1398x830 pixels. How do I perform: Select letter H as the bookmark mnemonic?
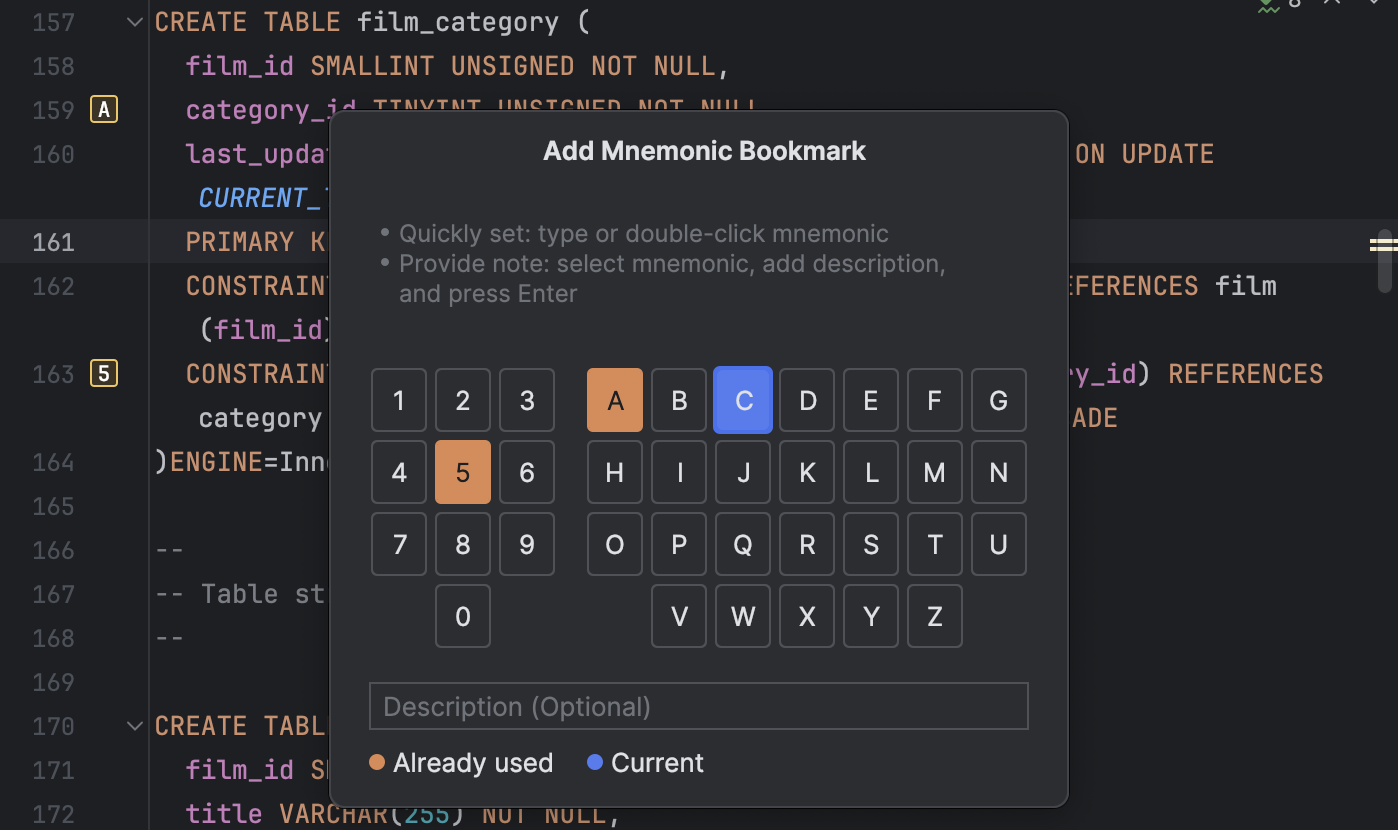[x=614, y=472]
